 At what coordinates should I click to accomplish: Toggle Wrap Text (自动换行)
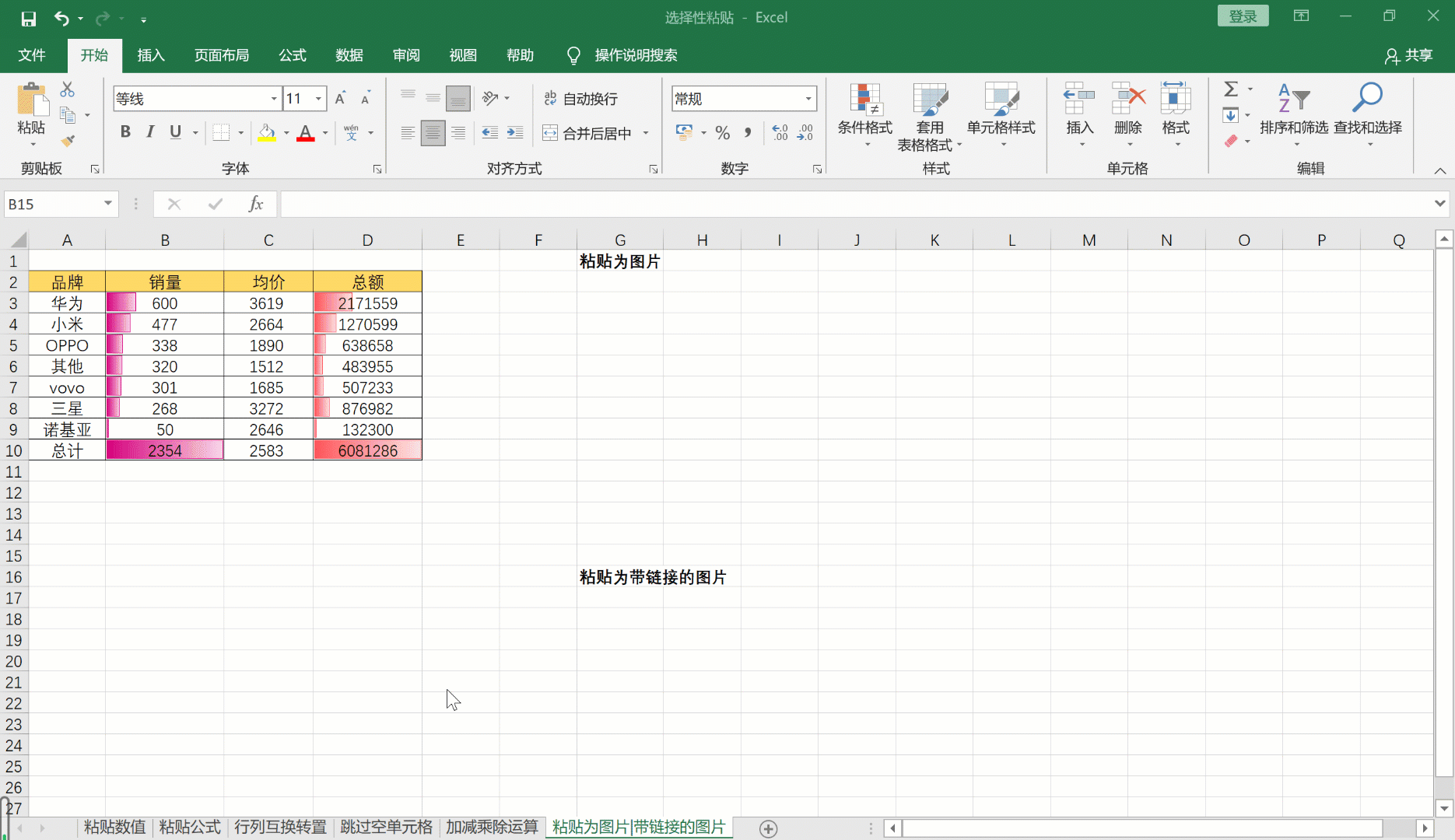click(x=580, y=98)
